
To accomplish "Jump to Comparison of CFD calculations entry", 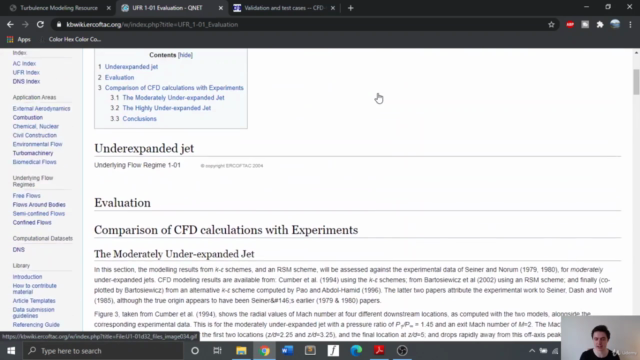I will pos(174,88).
